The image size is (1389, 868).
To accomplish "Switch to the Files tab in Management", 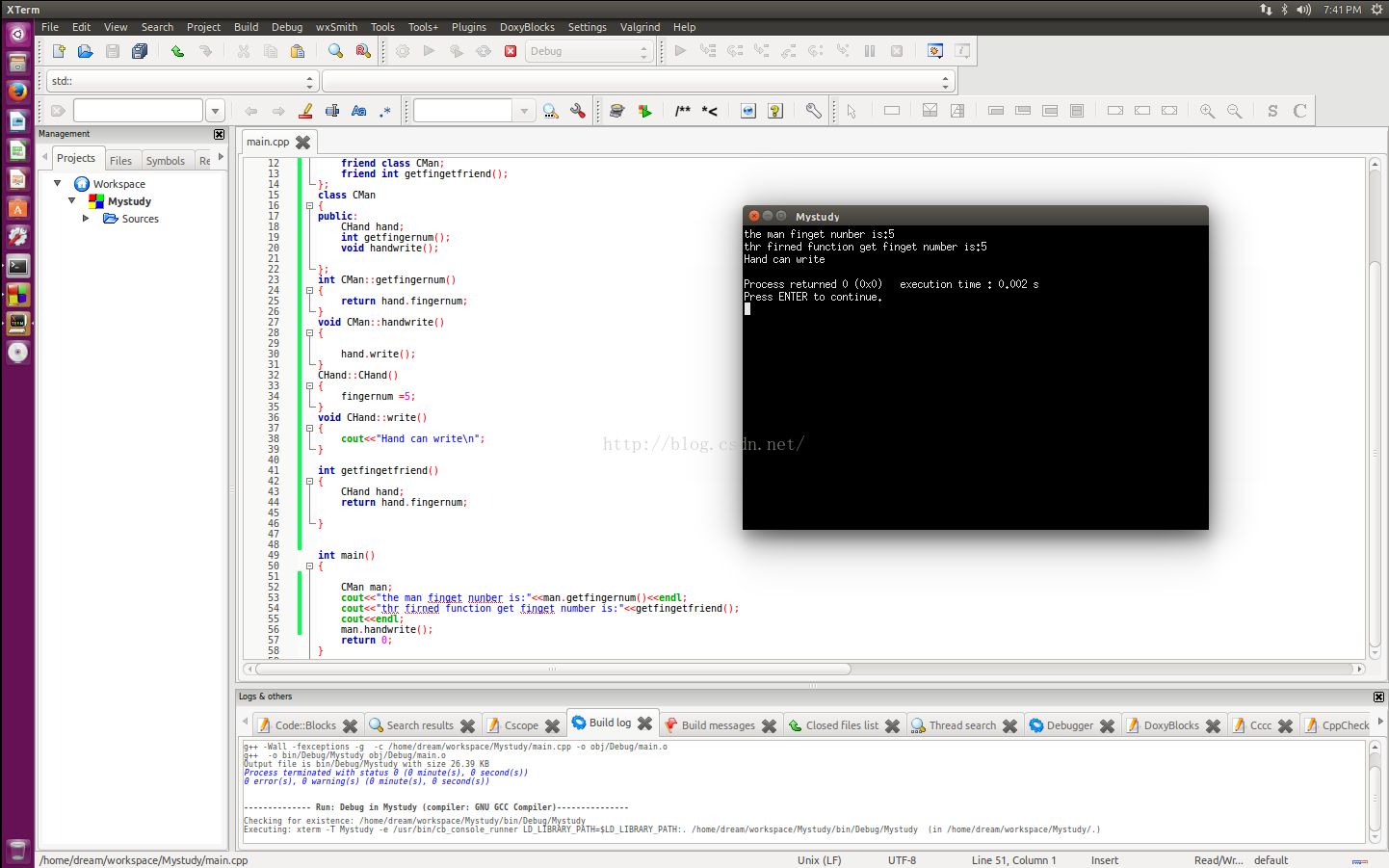I will coord(120,161).
